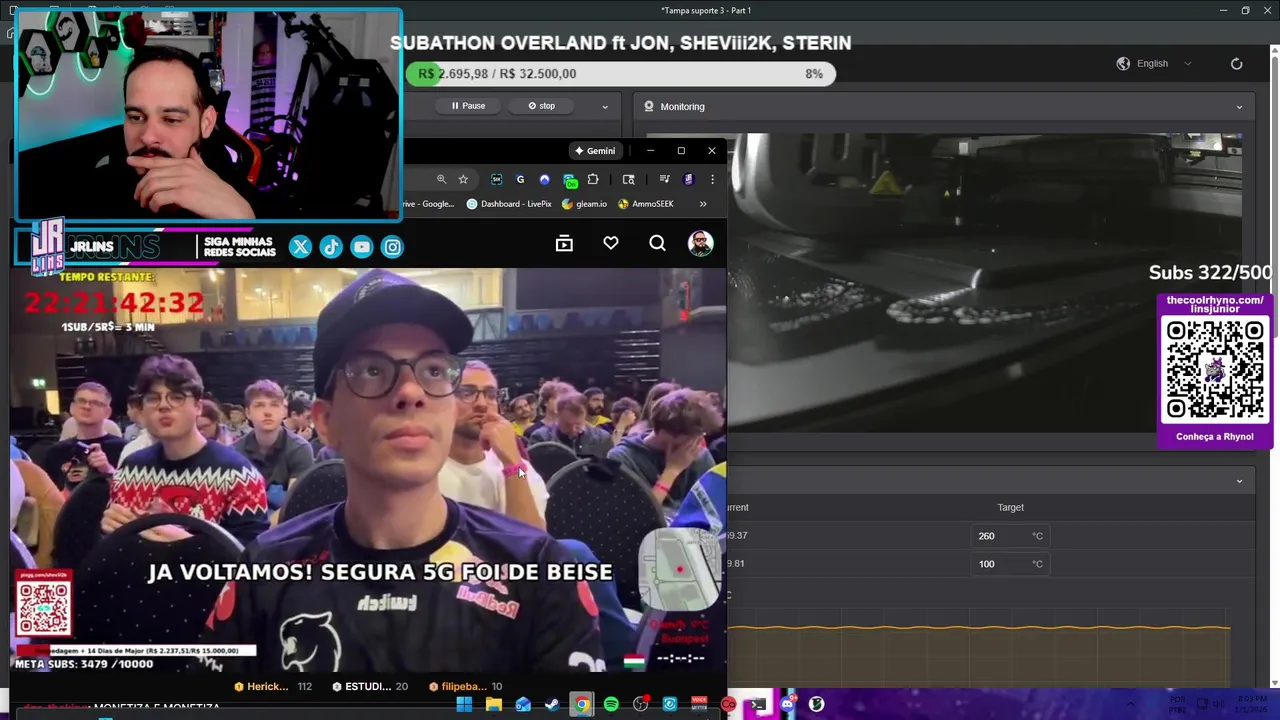This screenshot has width=1280, height=720.
Task: Click the Twitch stream video player
Action: (x=368, y=470)
